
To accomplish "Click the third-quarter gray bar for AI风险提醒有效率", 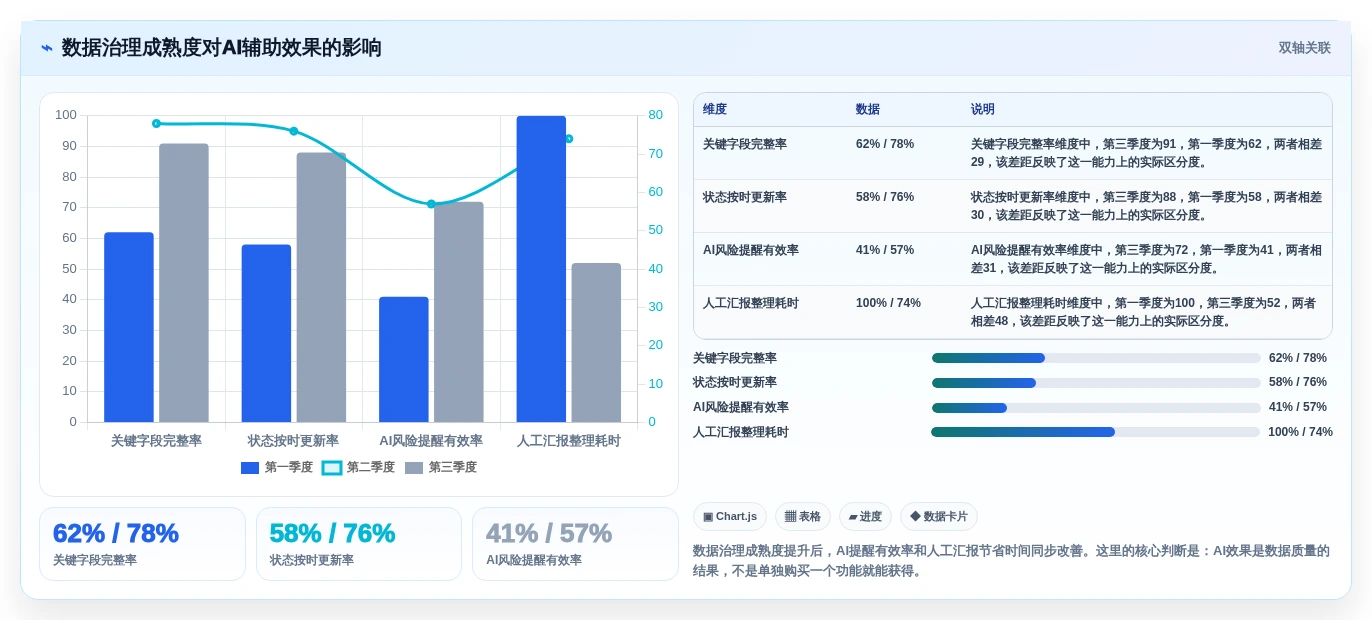I will (459, 312).
